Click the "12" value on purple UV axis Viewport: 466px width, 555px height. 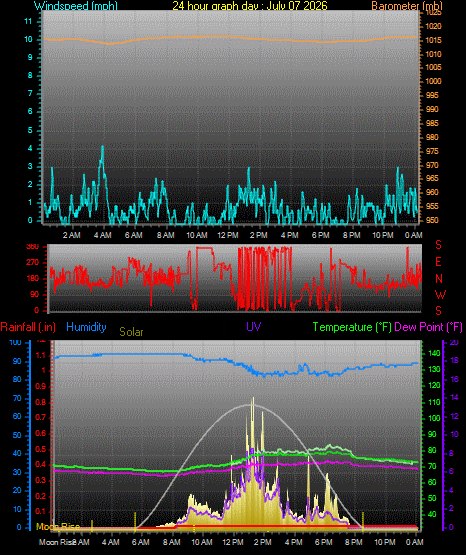454,416
